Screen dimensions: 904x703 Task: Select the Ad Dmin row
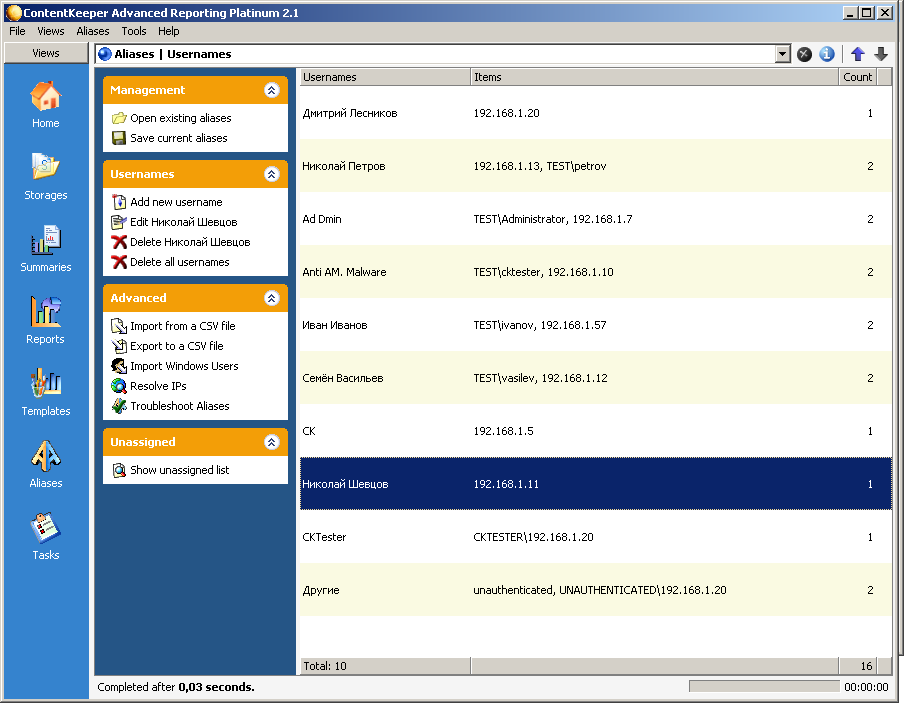[x=596, y=219]
